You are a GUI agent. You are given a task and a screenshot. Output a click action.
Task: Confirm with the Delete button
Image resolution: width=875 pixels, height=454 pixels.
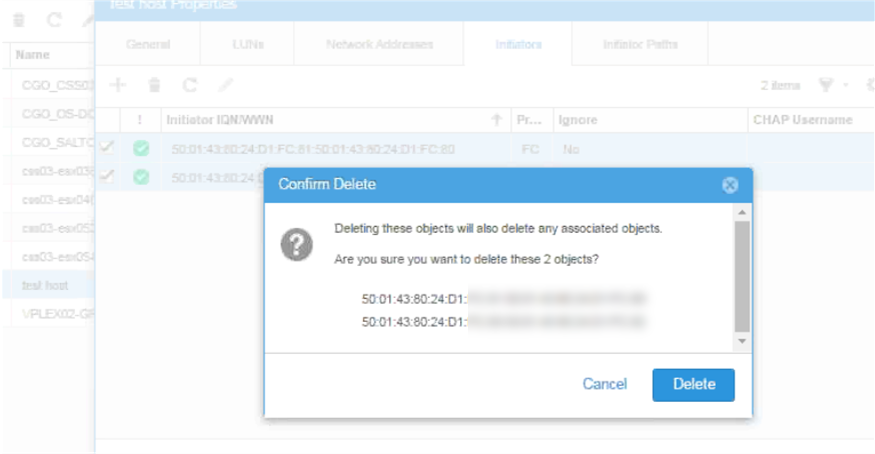(694, 384)
